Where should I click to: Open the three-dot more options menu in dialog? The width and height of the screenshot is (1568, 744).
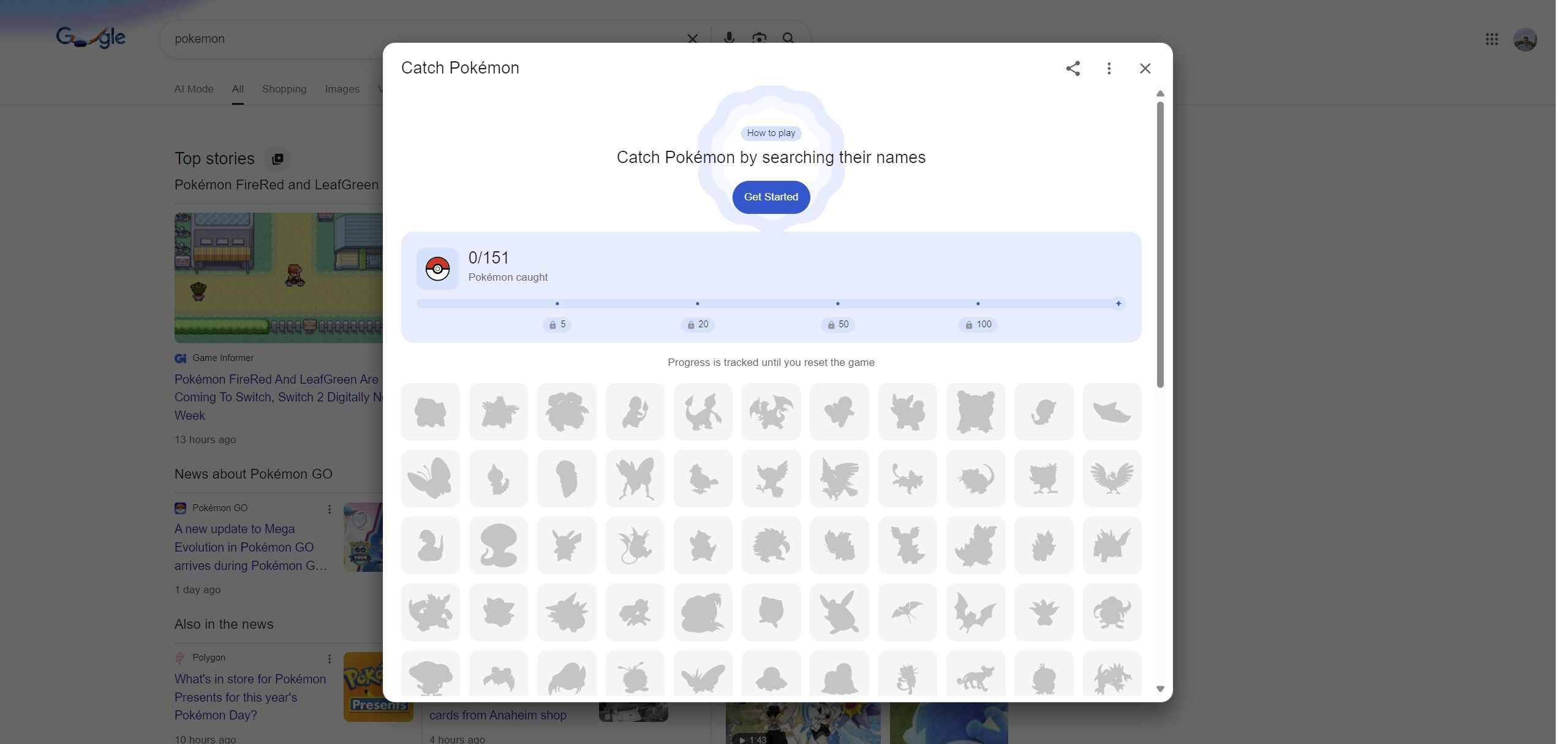tap(1109, 68)
